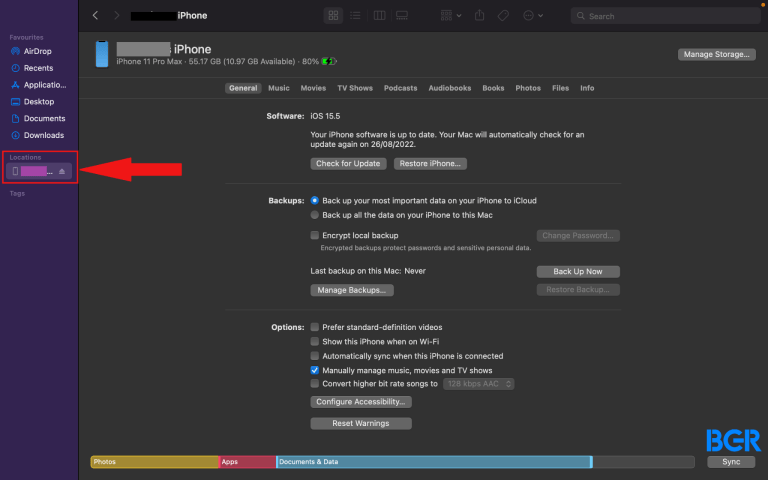This screenshot has height=480, width=768.
Task: Open the 128 kbps AAC dropdown
Action: coord(479,384)
